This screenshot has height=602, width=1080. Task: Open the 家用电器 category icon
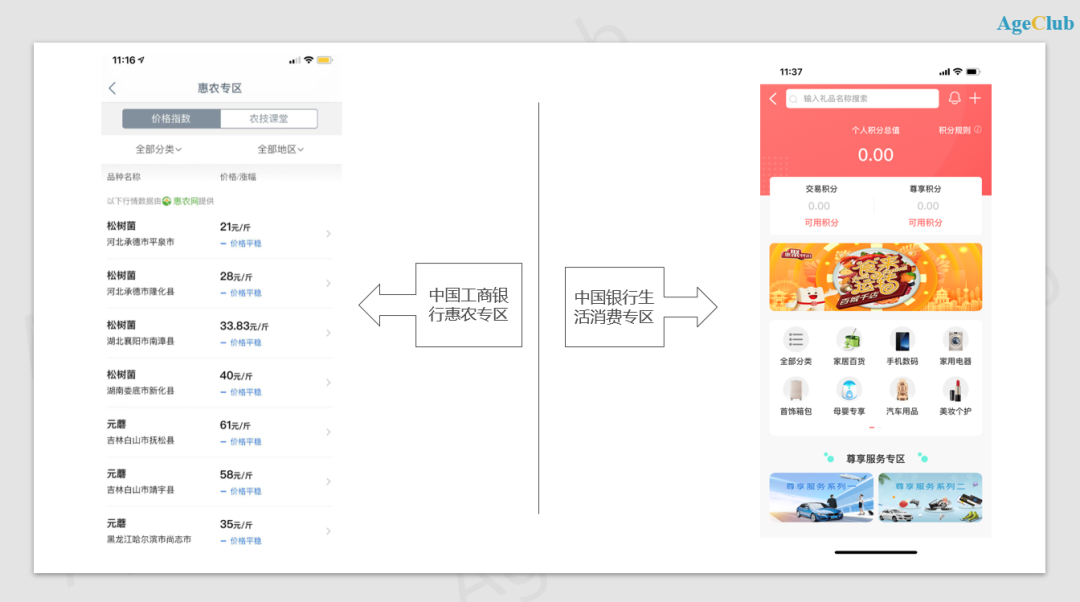click(955, 341)
